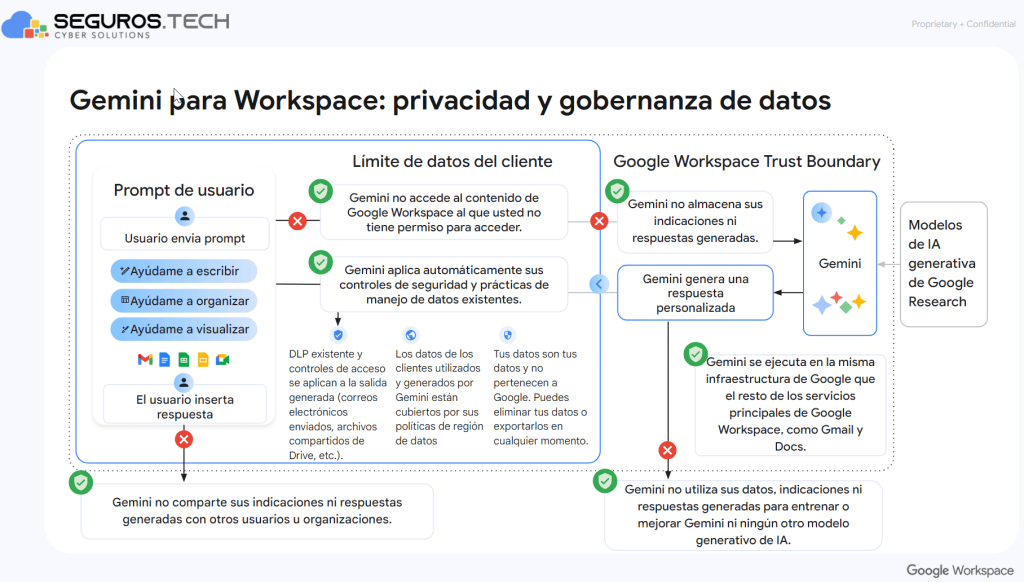Click the Google Slides yellow icon

tap(203, 359)
